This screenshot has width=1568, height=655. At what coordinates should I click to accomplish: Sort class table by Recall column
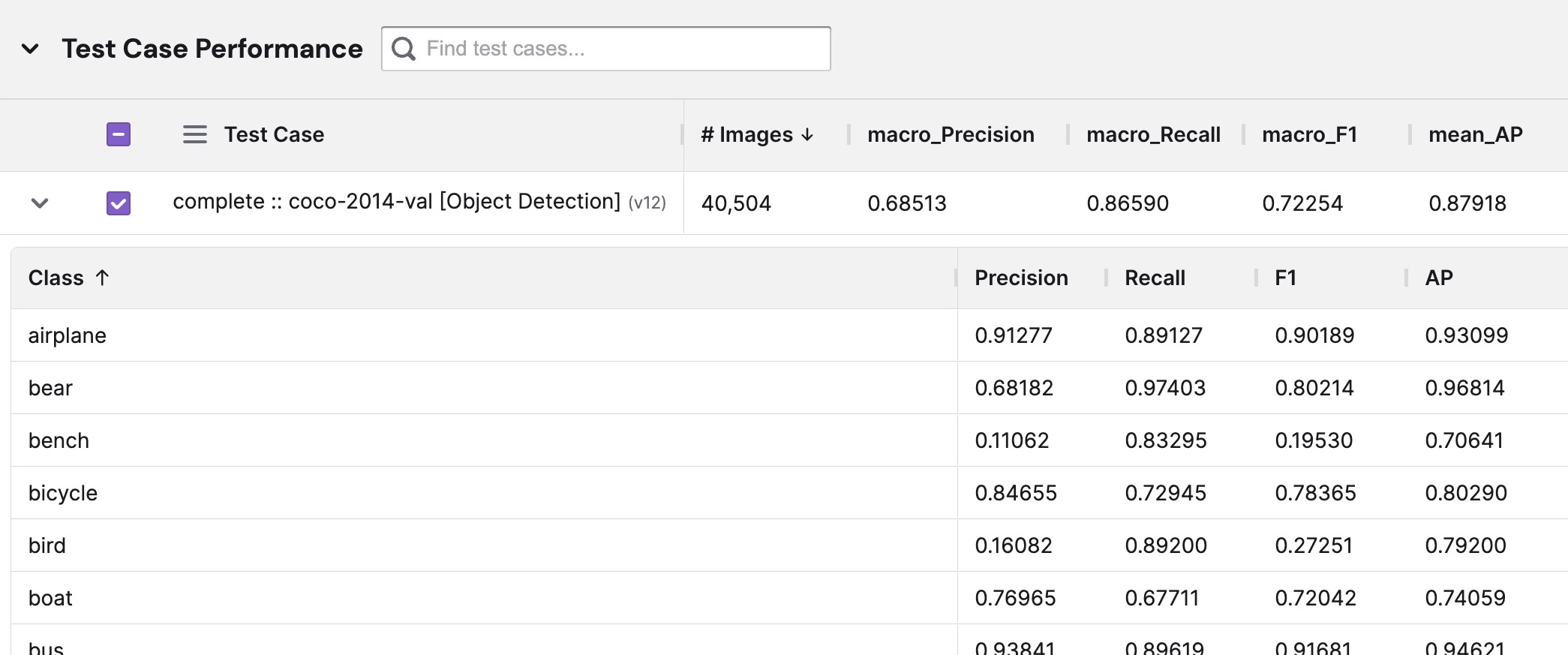point(1155,278)
